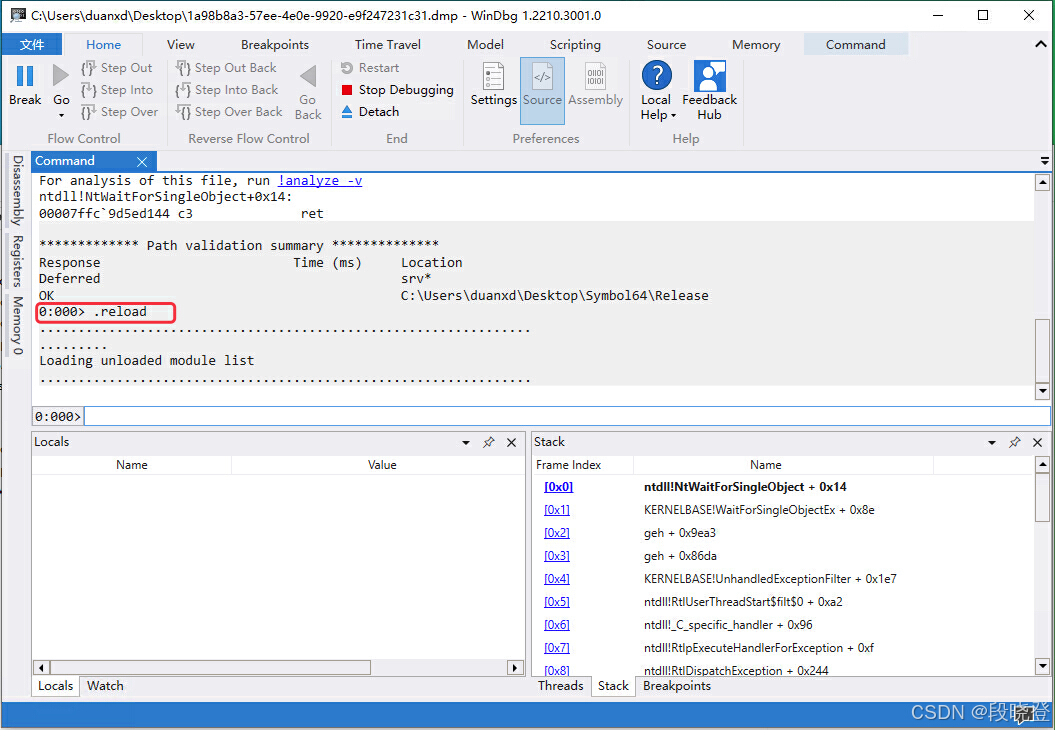Click the Restart button

370,67
